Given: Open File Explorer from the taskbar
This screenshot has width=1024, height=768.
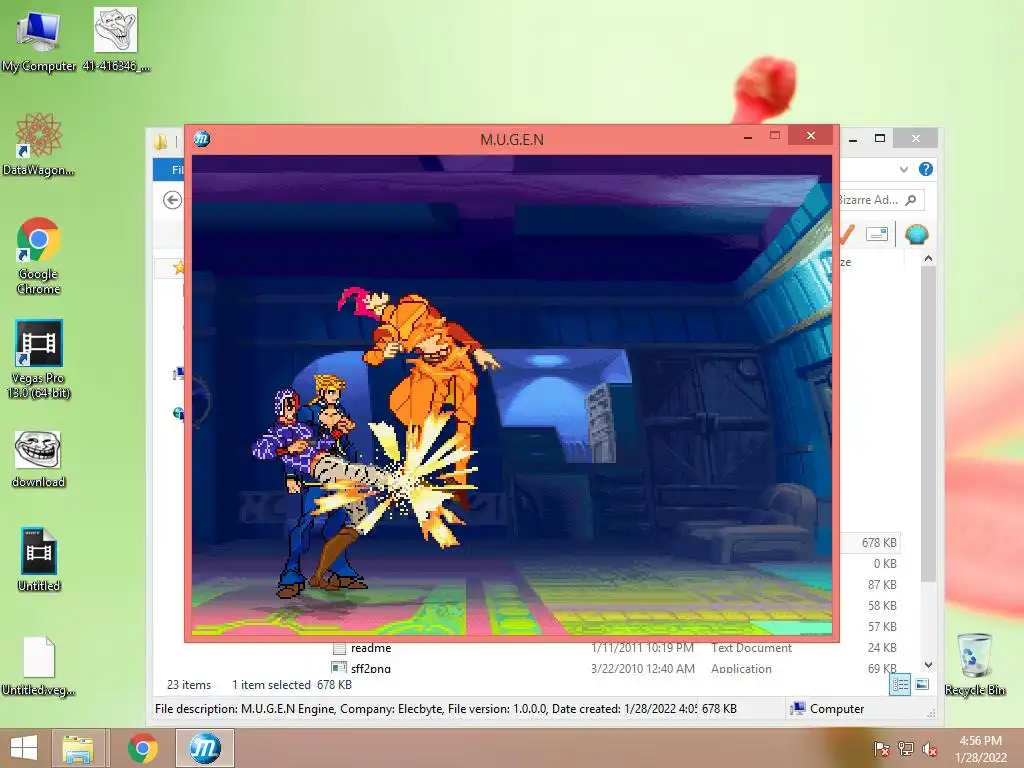Looking at the screenshot, I should (78, 748).
